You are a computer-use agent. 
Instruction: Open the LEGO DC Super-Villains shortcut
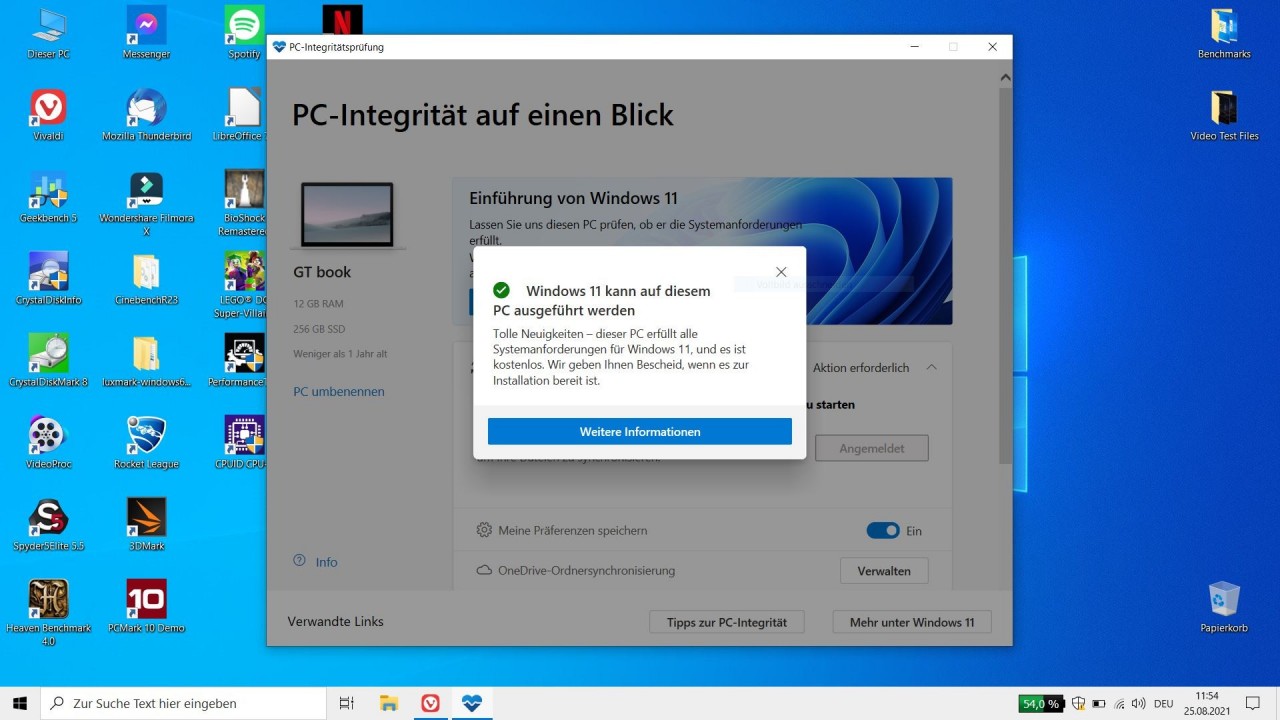point(240,285)
